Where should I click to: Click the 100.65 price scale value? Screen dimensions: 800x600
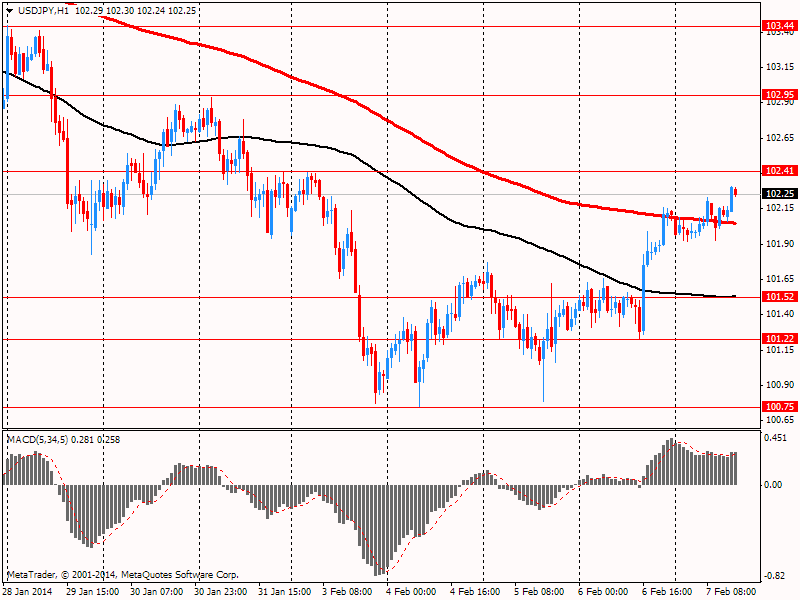coord(780,420)
